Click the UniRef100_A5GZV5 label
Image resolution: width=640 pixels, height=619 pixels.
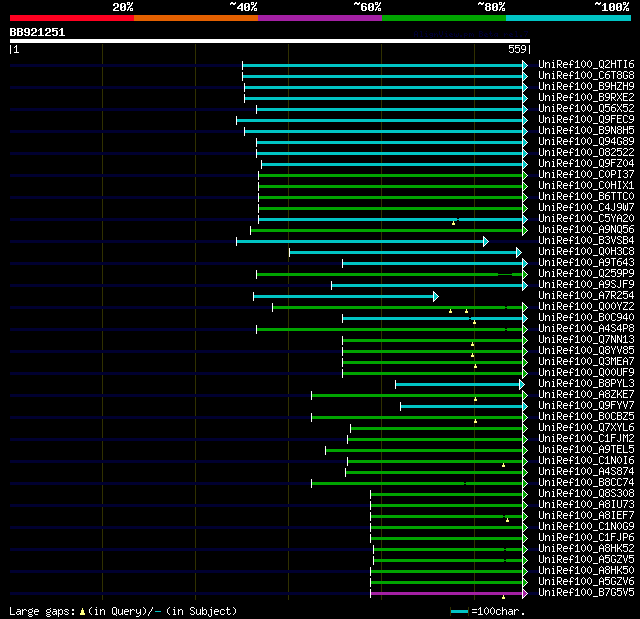586,560
